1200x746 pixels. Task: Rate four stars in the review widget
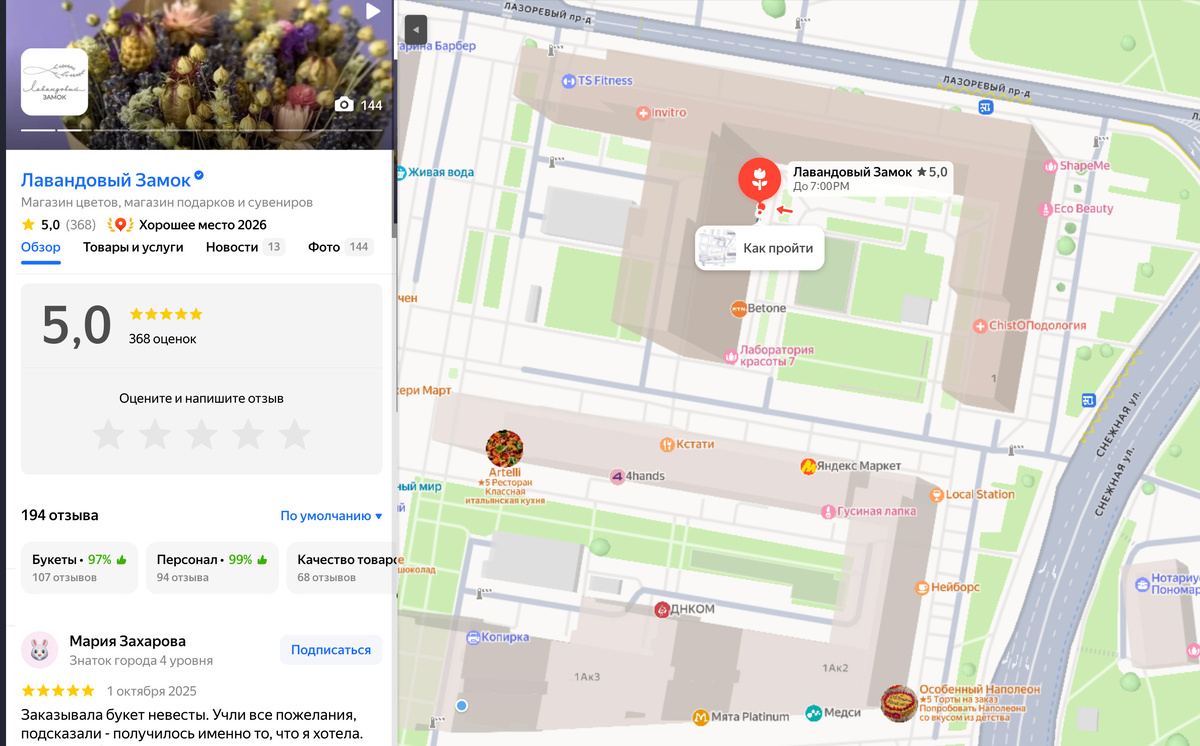pos(248,434)
